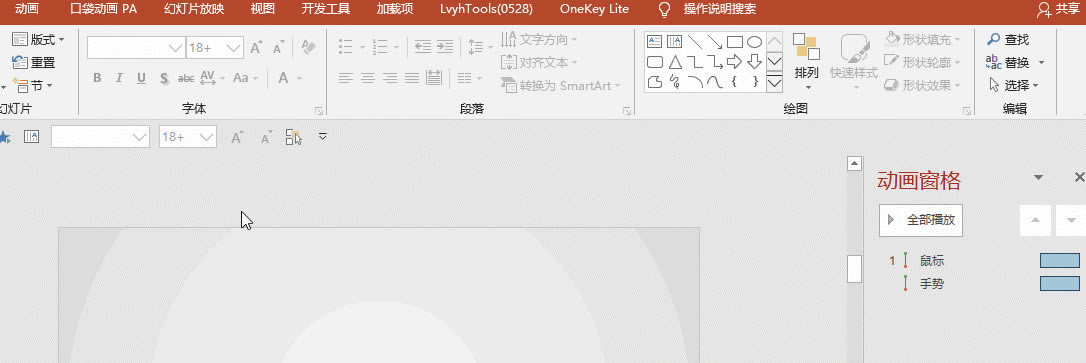Click decrease font size in ribbon
The width and height of the screenshot is (1086, 363).
(278, 48)
